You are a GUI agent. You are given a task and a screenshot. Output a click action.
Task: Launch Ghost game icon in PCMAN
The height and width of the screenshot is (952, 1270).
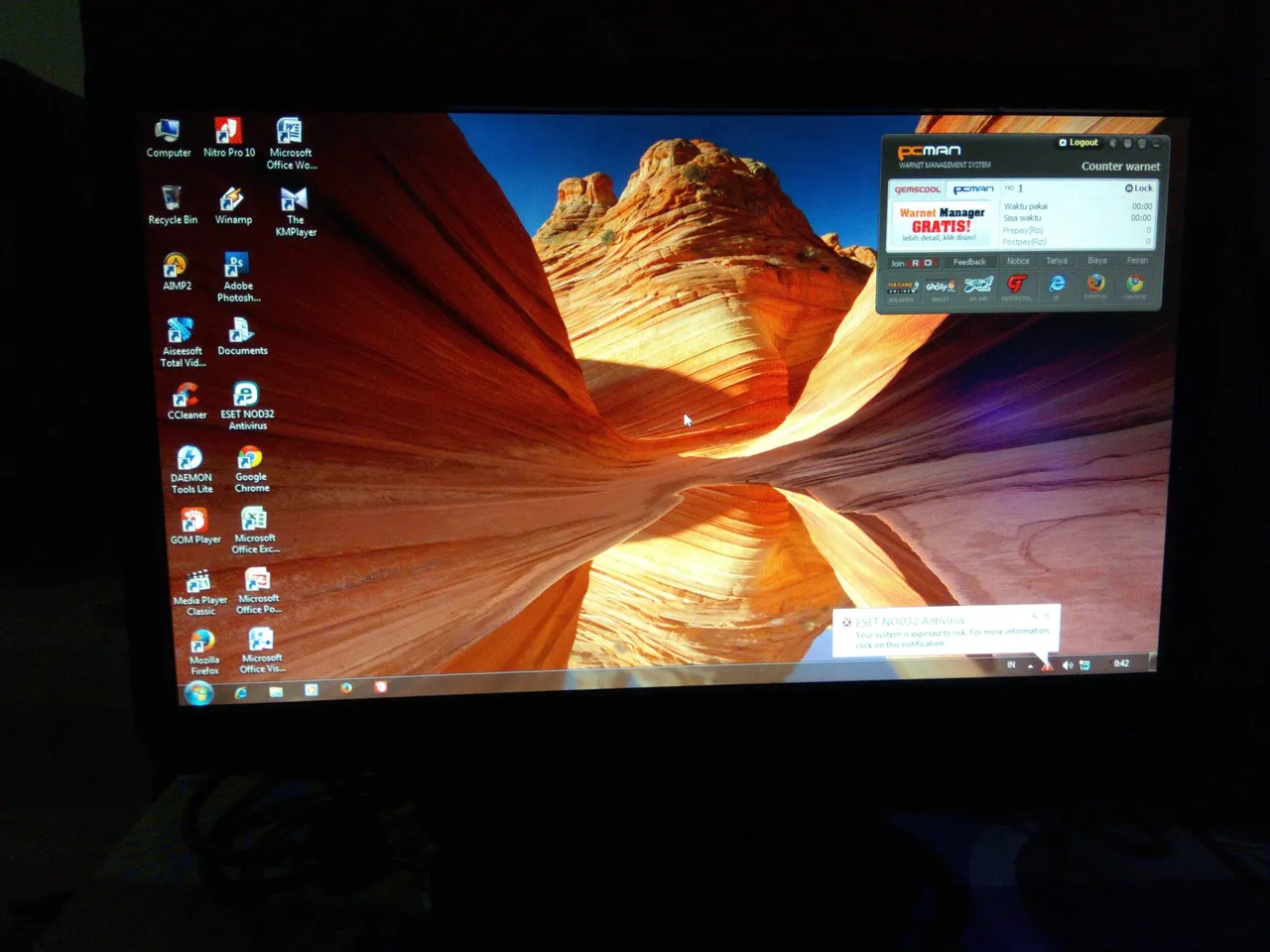941,289
